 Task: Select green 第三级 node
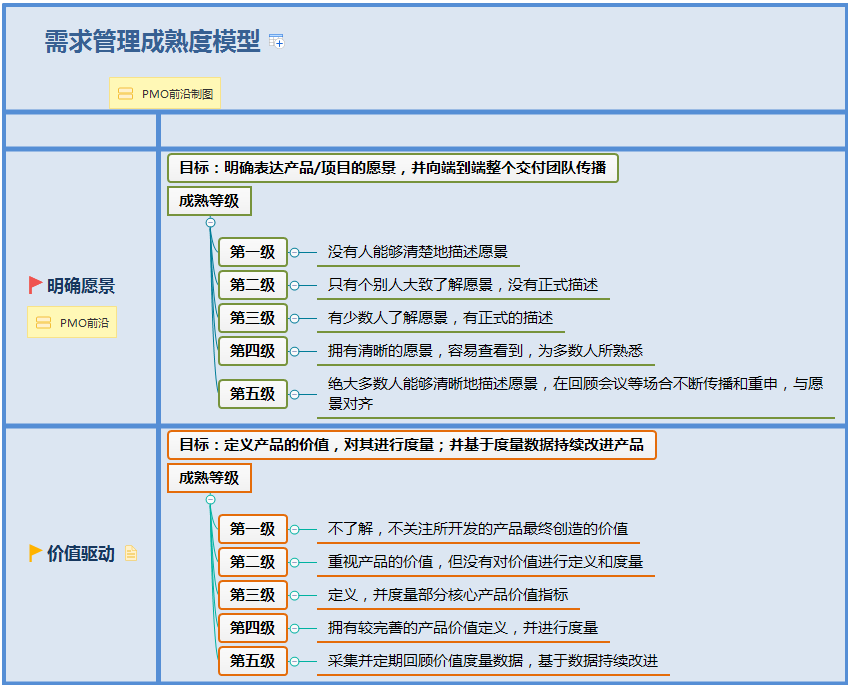tap(252, 318)
